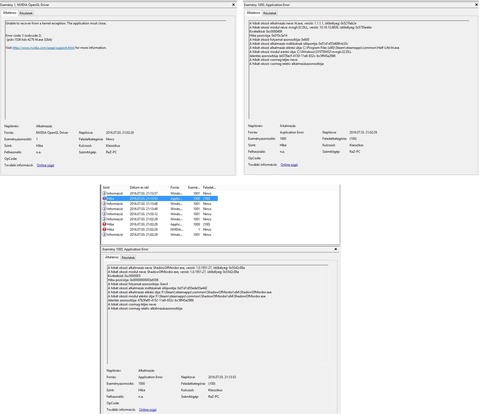
Task: Click first ShadowOfMordor.exe application name line
Action: (x=176, y=268)
